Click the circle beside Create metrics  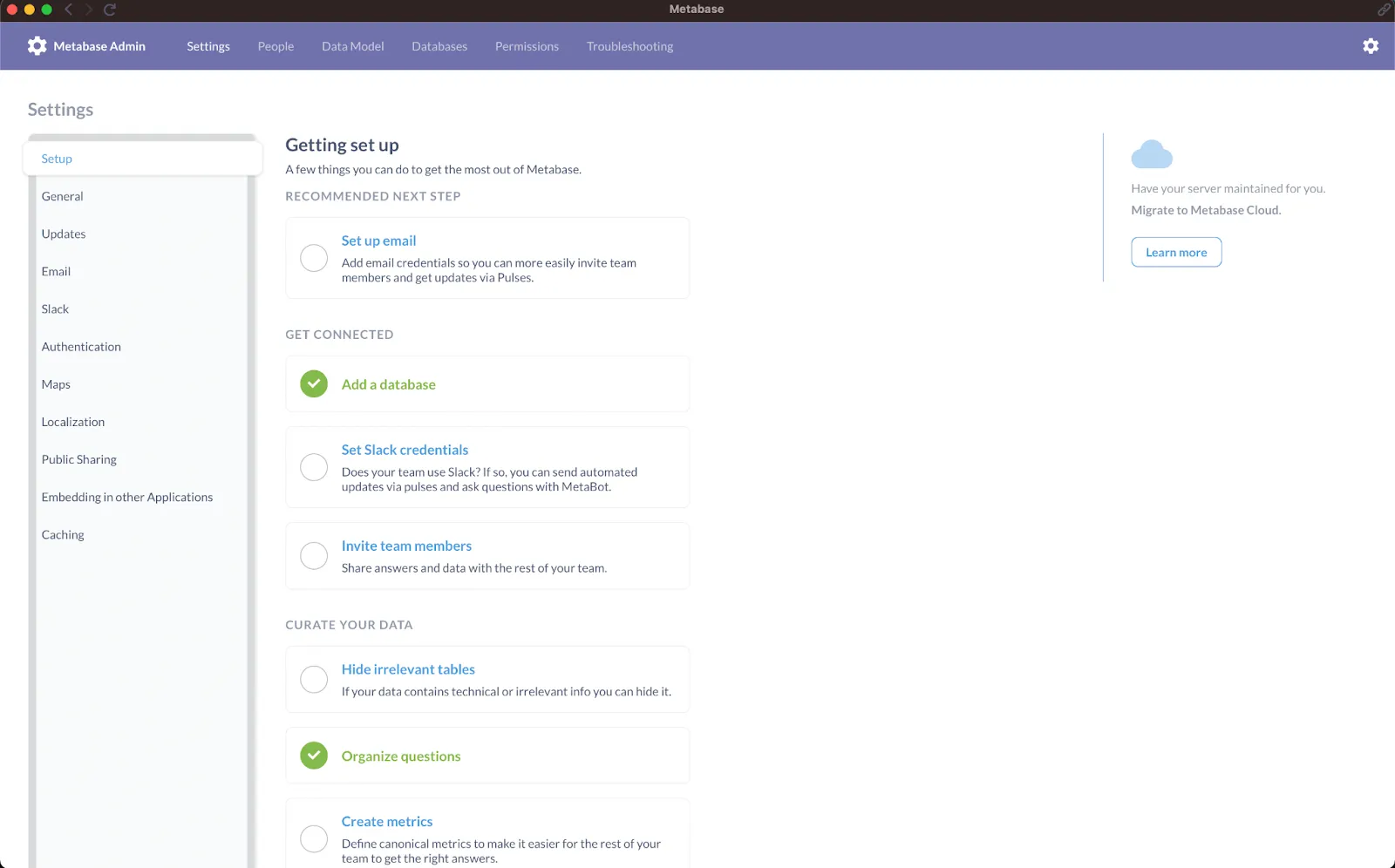tap(314, 838)
